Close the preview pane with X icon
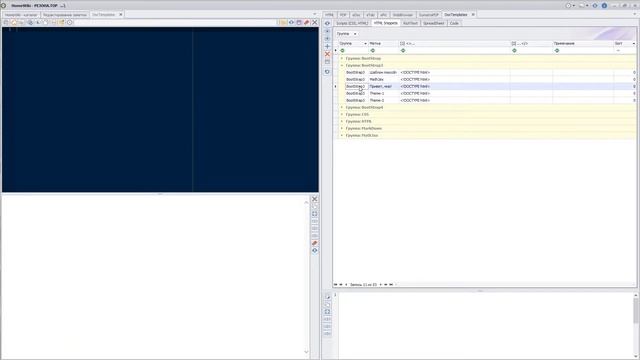The width and height of the screenshot is (640, 360). [315, 199]
